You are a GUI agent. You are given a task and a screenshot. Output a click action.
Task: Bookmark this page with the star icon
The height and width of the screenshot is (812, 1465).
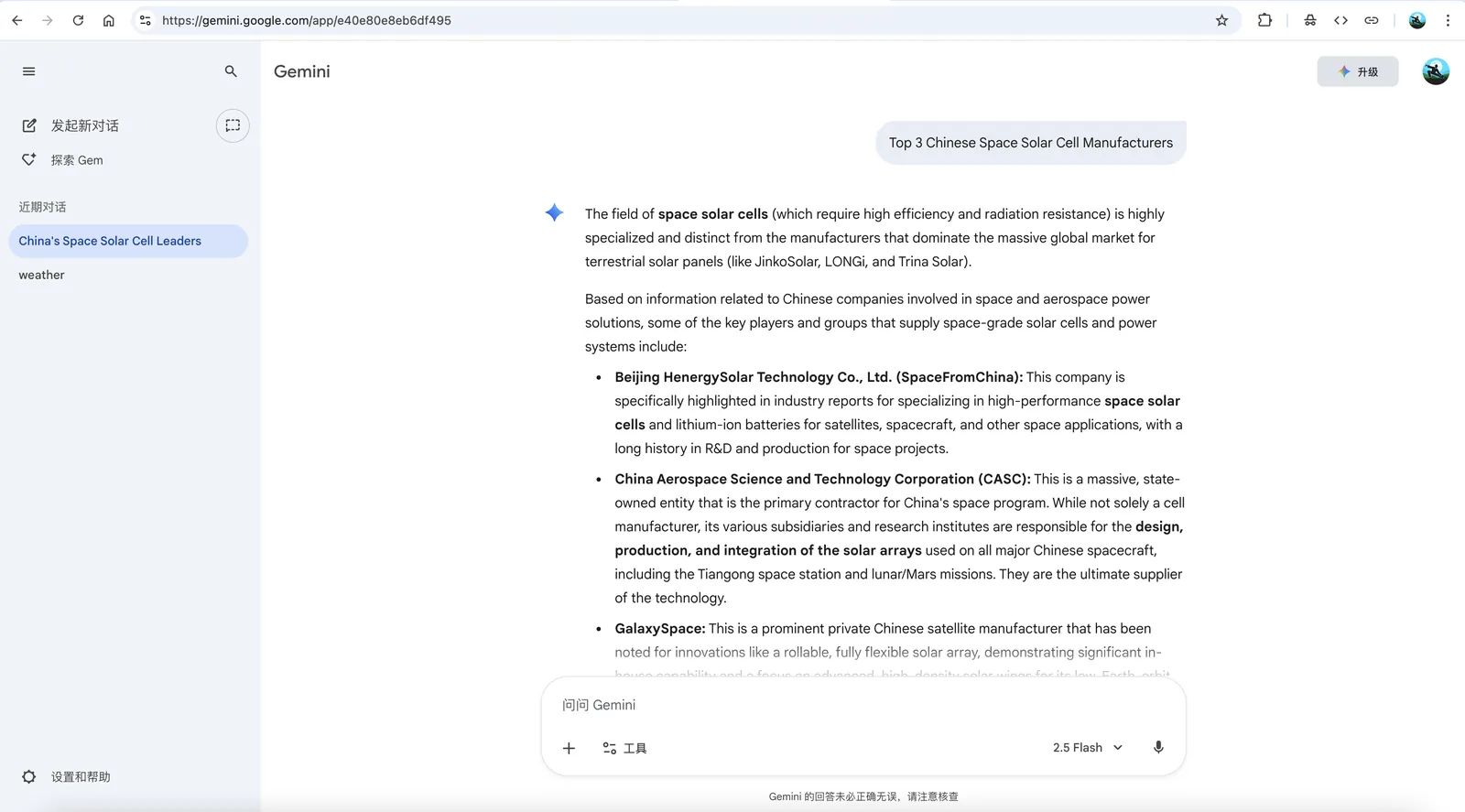1221,20
